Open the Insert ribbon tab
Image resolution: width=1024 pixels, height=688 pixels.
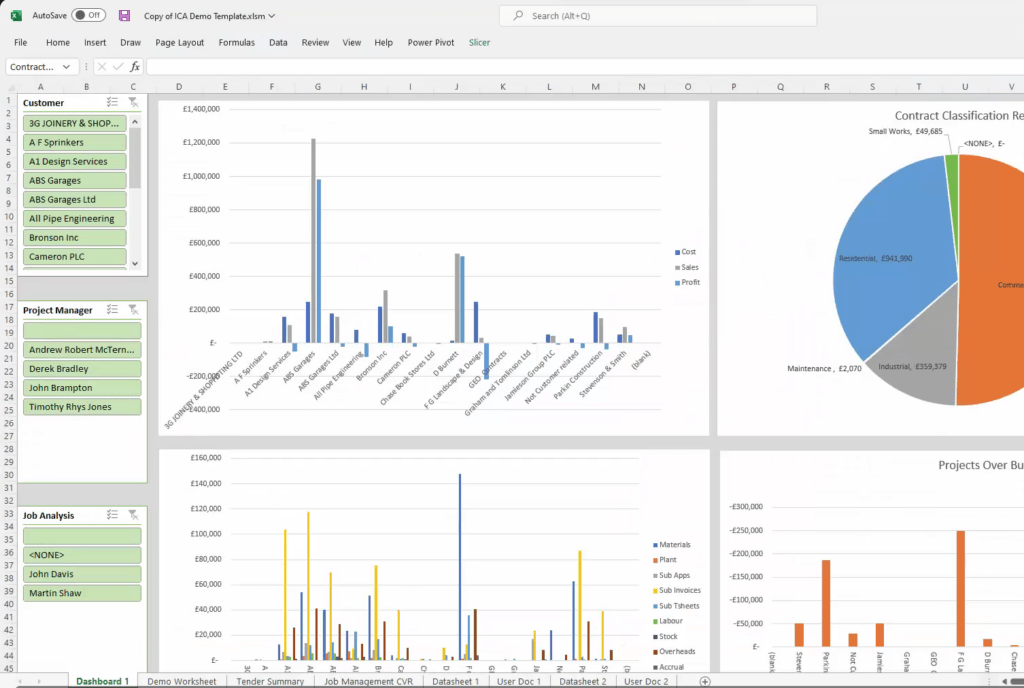95,42
